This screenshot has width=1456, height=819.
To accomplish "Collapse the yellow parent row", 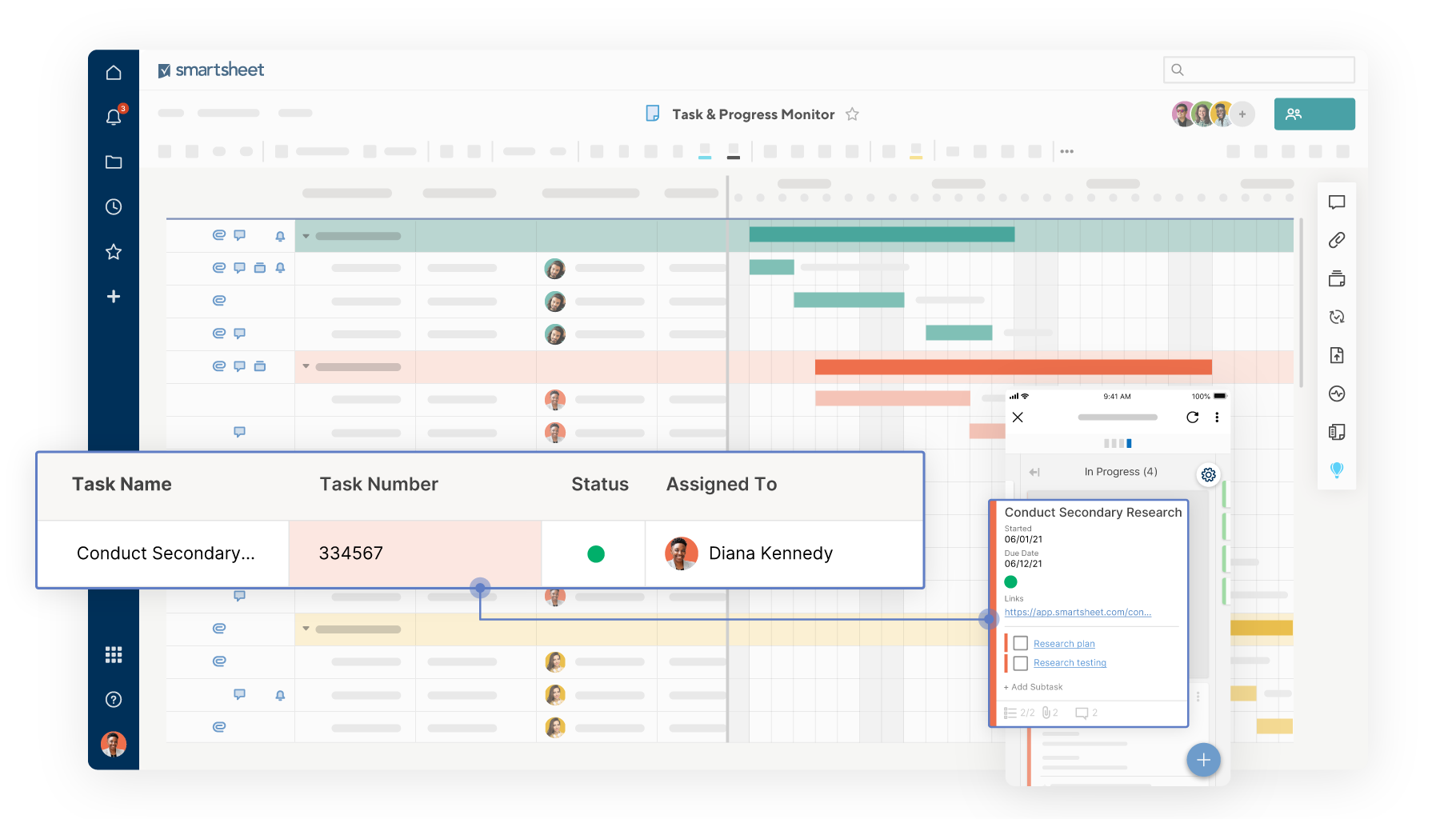I will [x=306, y=629].
